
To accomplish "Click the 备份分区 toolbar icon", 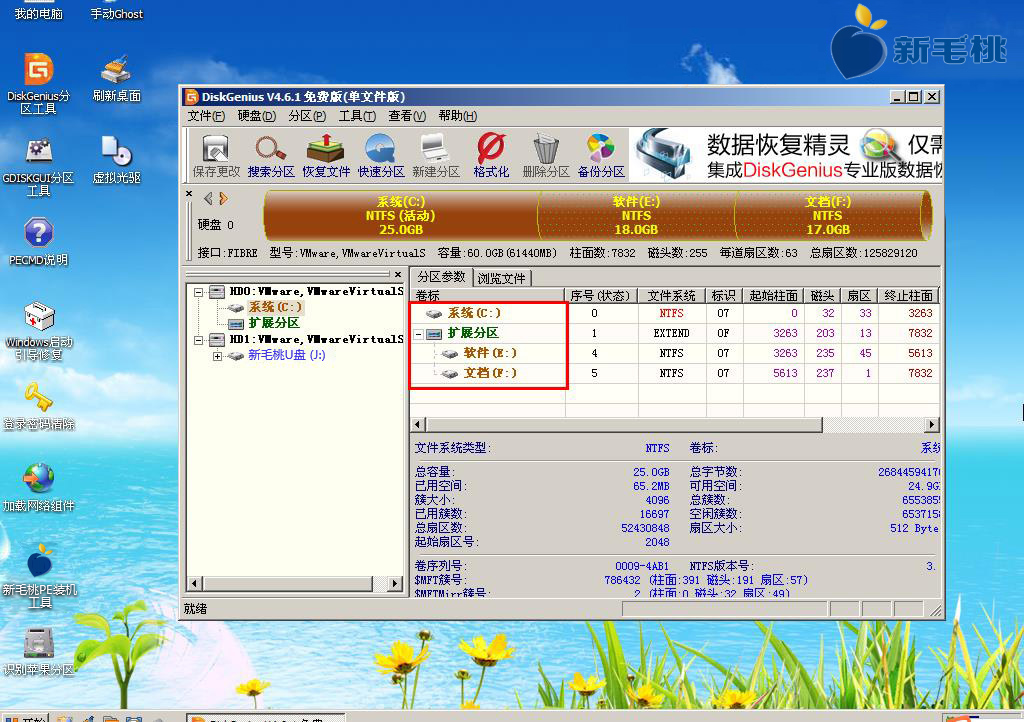I will coord(600,156).
